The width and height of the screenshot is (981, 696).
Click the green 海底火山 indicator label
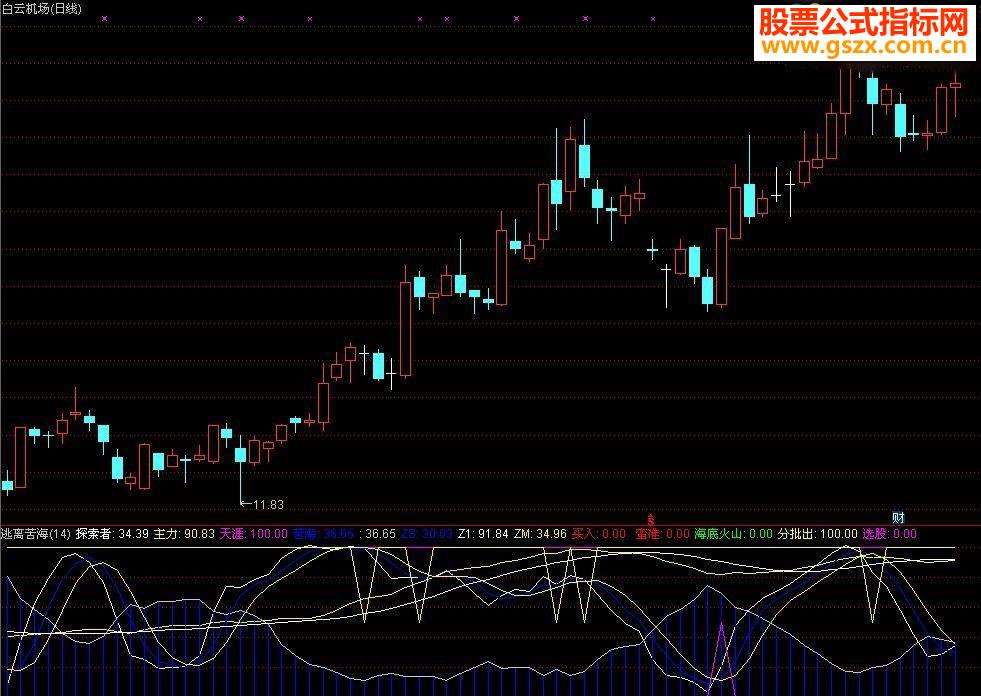tap(733, 534)
